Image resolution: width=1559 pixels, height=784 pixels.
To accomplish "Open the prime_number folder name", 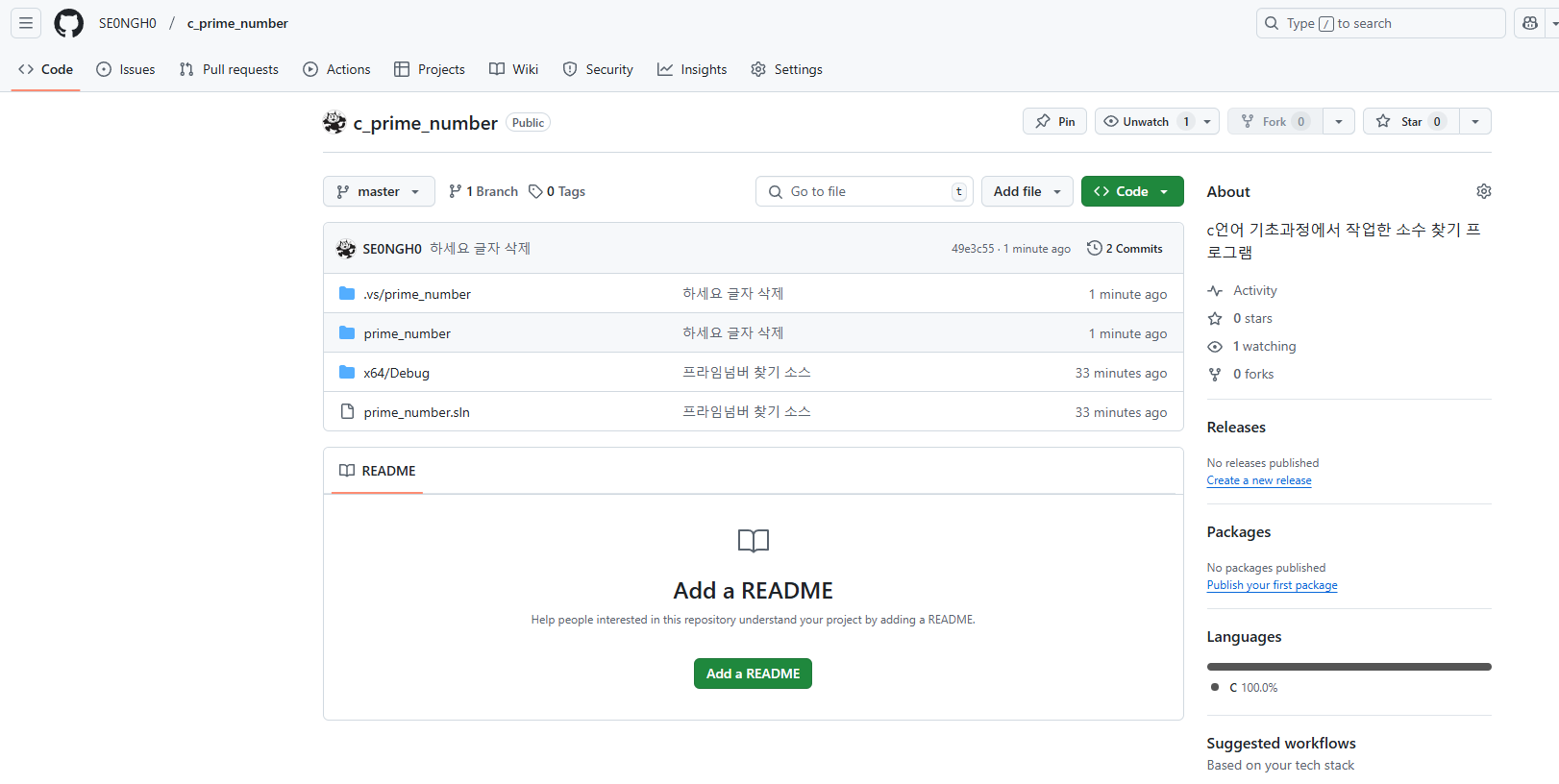I will [x=407, y=333].
